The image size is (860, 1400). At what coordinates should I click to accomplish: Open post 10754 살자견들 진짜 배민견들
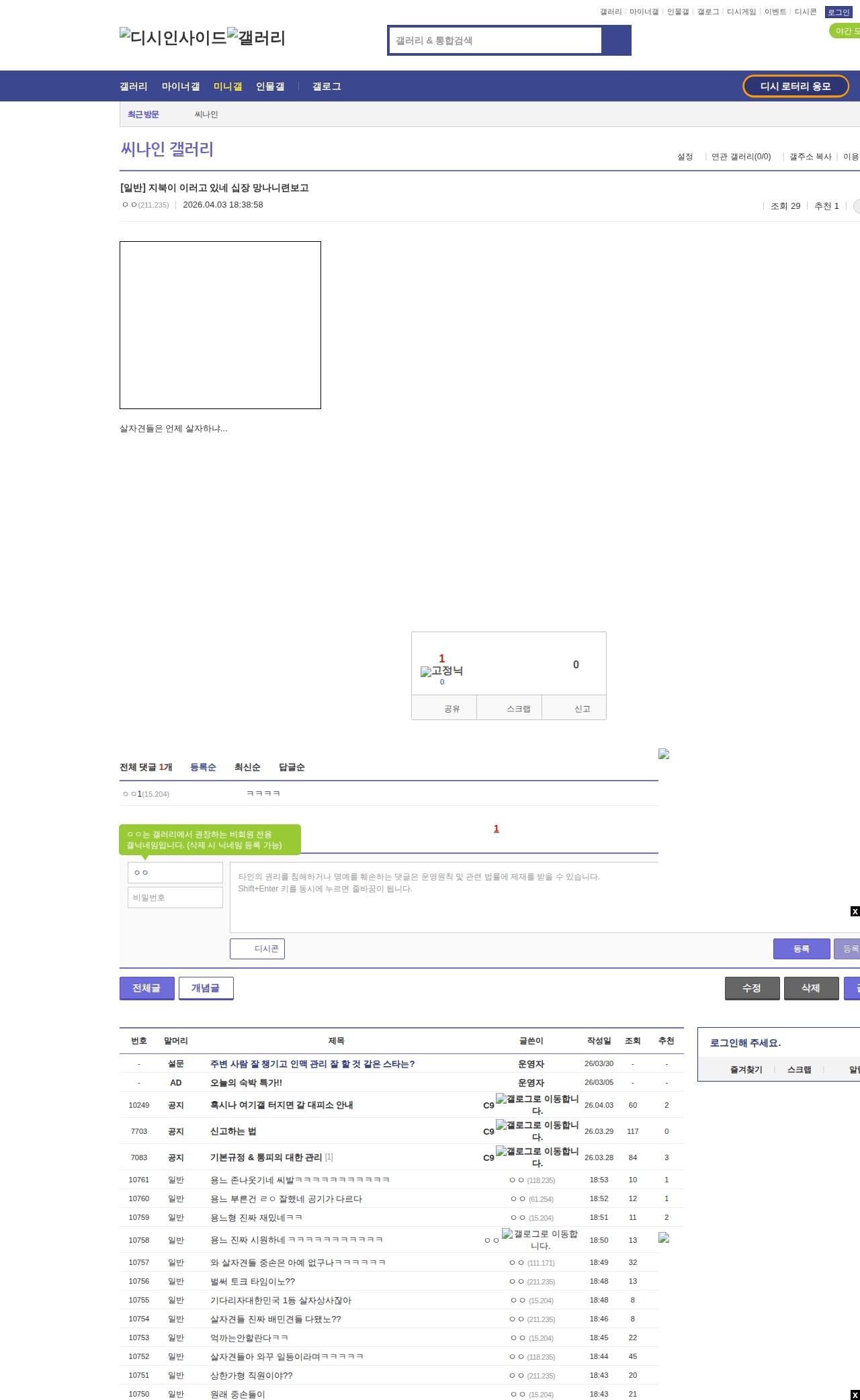[x=275, y=1319]
